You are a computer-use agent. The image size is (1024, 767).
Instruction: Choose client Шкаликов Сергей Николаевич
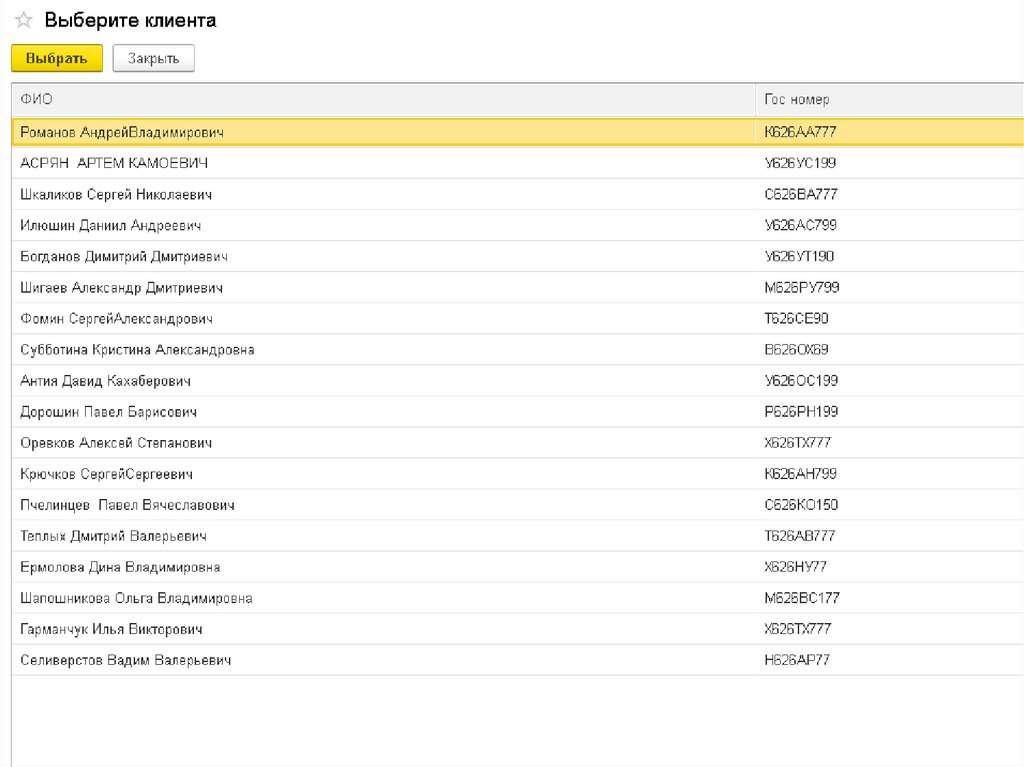click(x=116, y=194)
